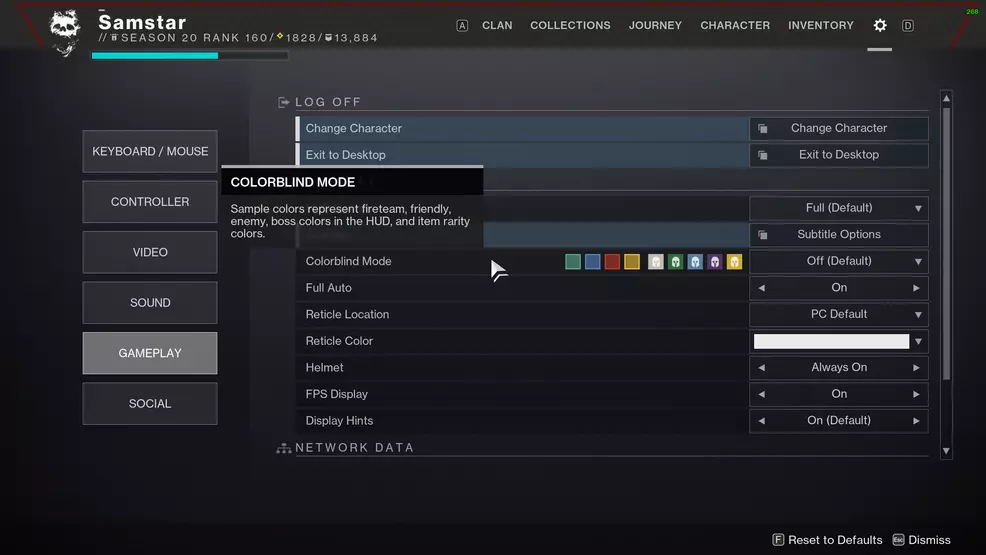The image size is (986, 555).
Task: Click the season rank progress bar
Action: click(190, 56)
